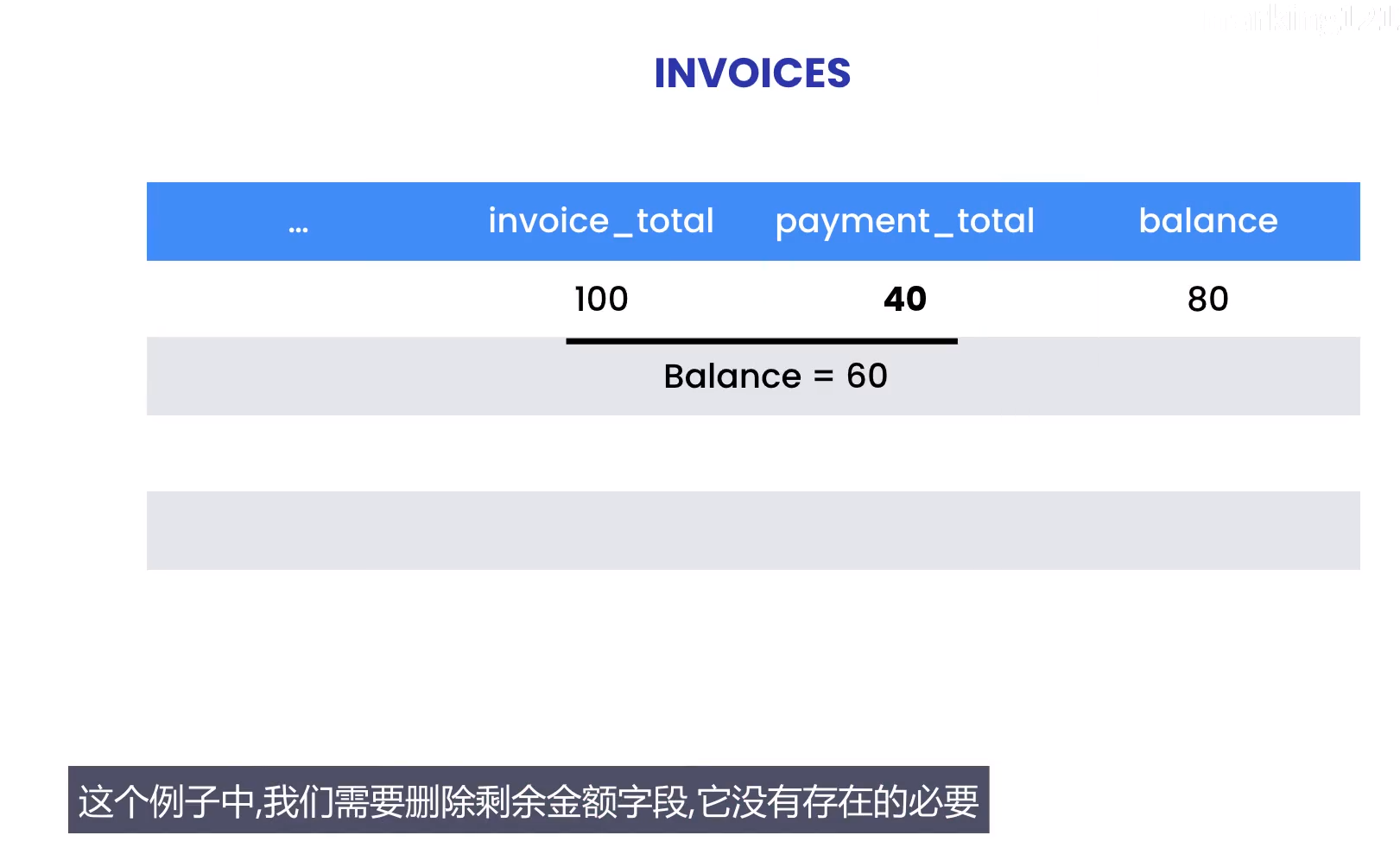Image resolution: width=1400 pixels, height=848 pixels.
Task: Click the balance column header
Action: tap(1207, 221)
